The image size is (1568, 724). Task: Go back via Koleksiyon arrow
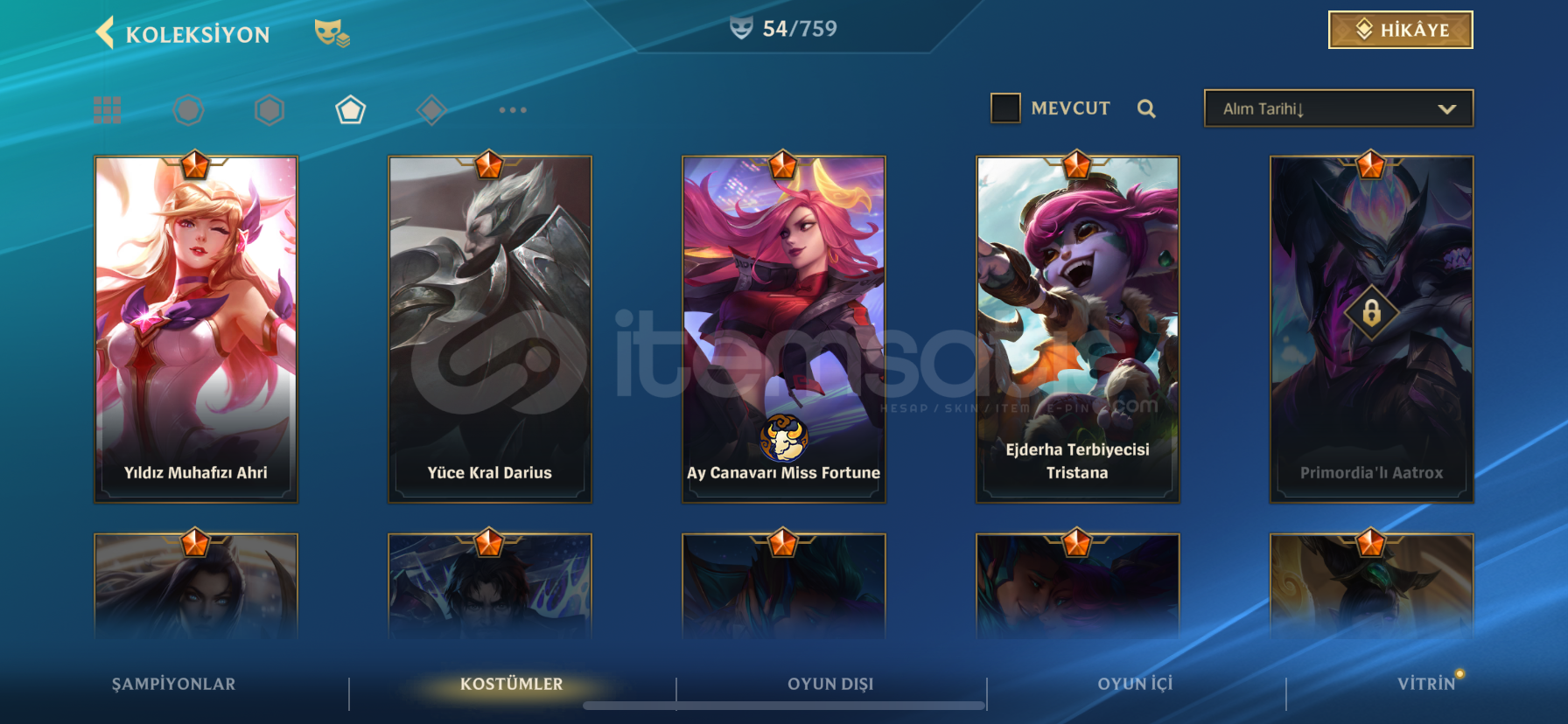[105, 33]
